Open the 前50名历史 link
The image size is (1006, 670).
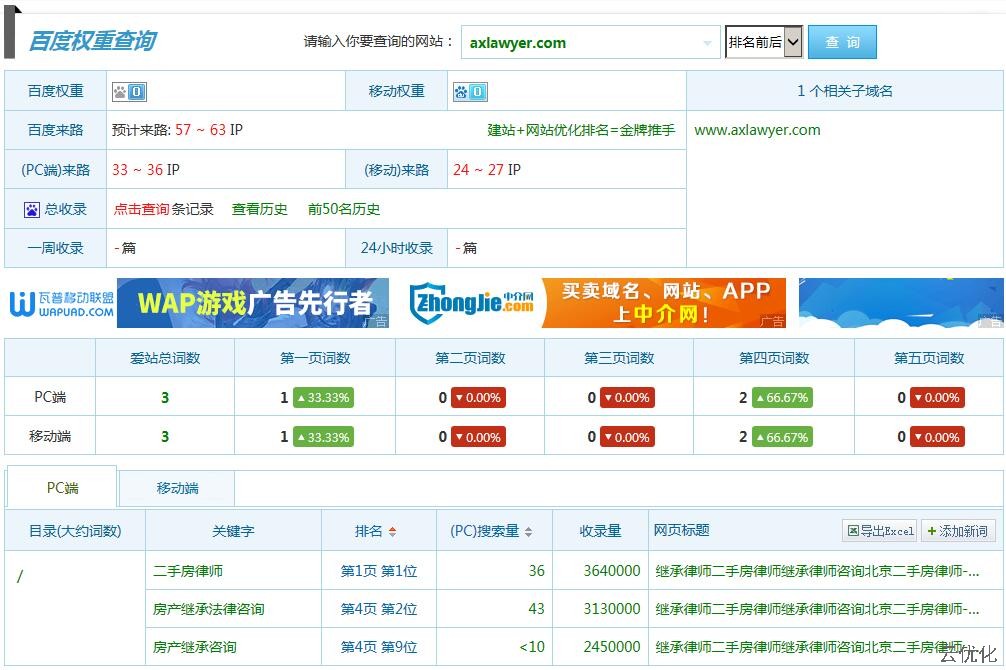pos(344,209)
